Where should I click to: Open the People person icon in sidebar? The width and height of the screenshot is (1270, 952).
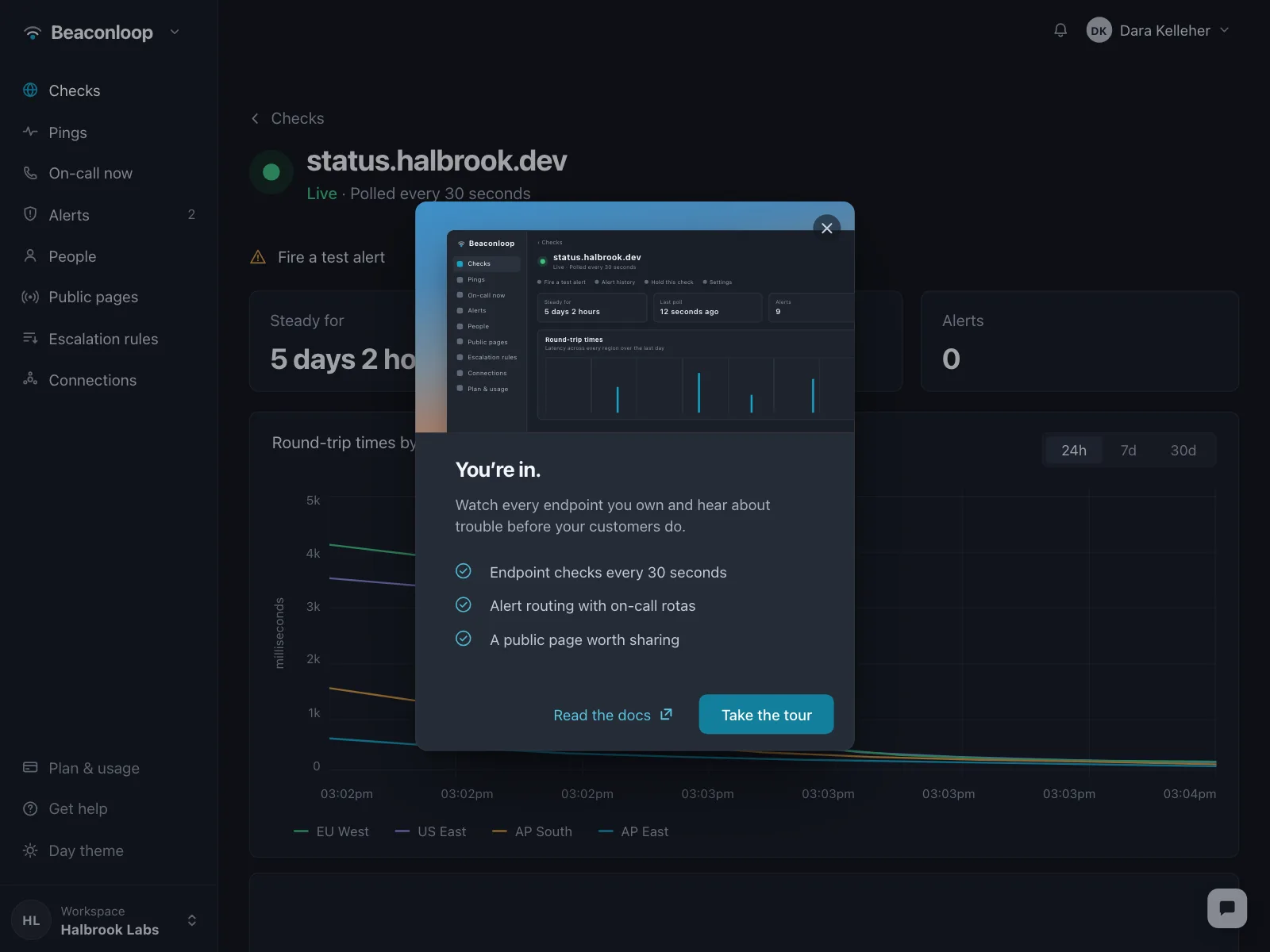tap(30, 255)
